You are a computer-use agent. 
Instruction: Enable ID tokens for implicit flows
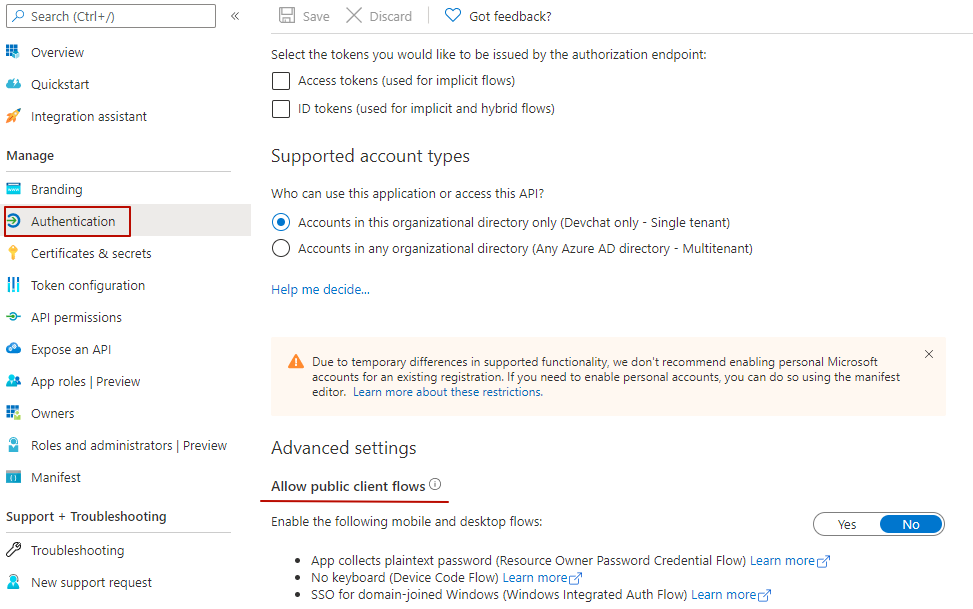[x=281, y=108]
